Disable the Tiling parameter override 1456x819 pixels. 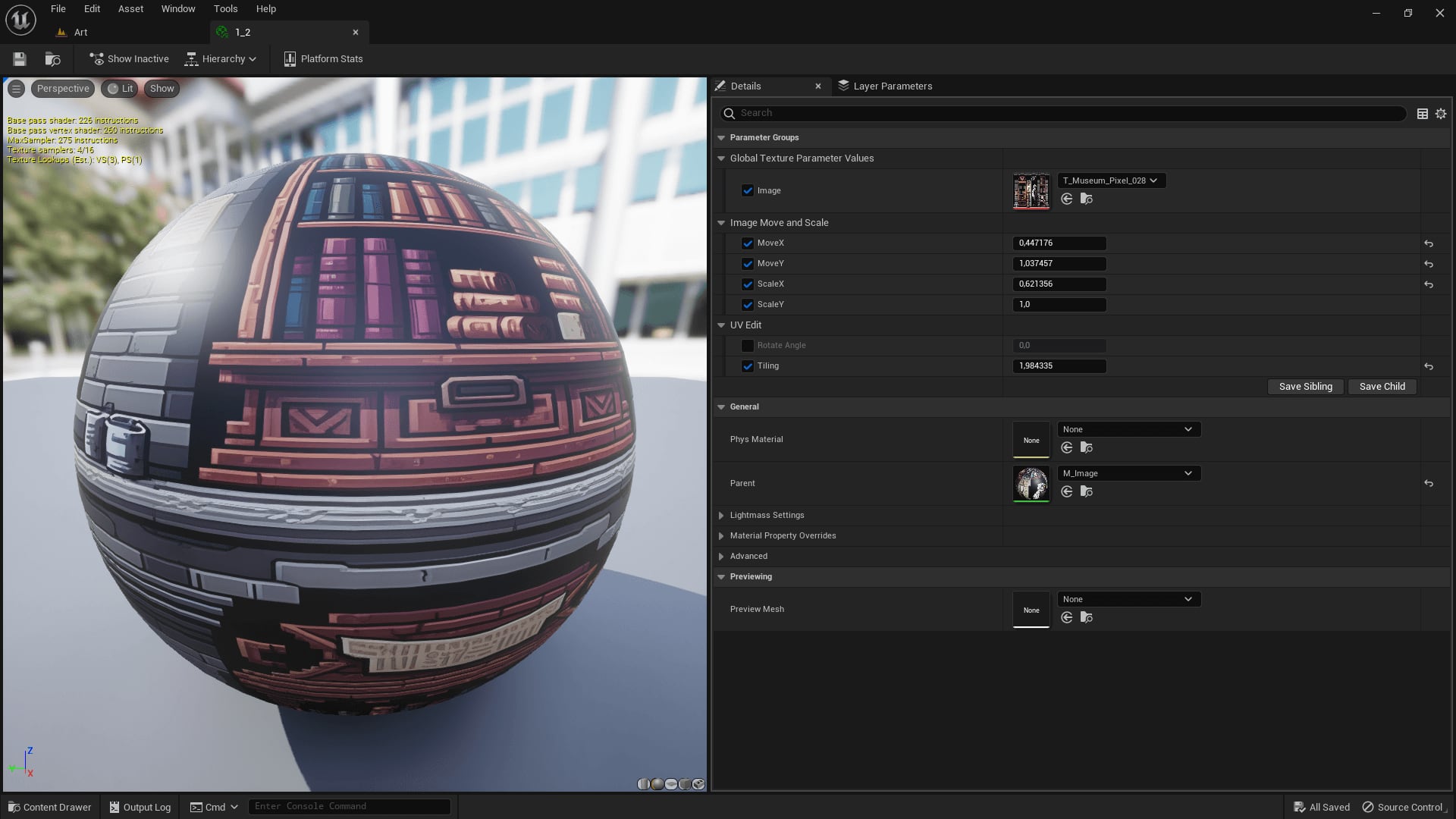[748, 366]
